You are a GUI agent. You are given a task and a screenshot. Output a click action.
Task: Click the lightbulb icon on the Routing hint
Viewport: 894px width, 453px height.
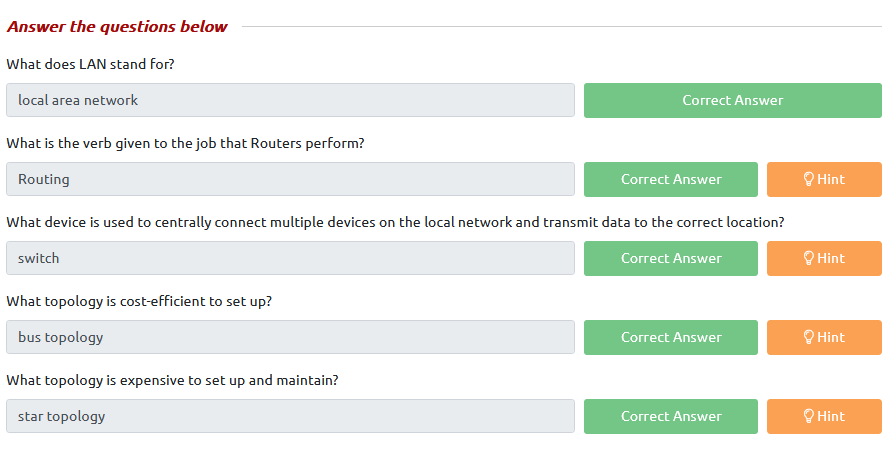808,179
